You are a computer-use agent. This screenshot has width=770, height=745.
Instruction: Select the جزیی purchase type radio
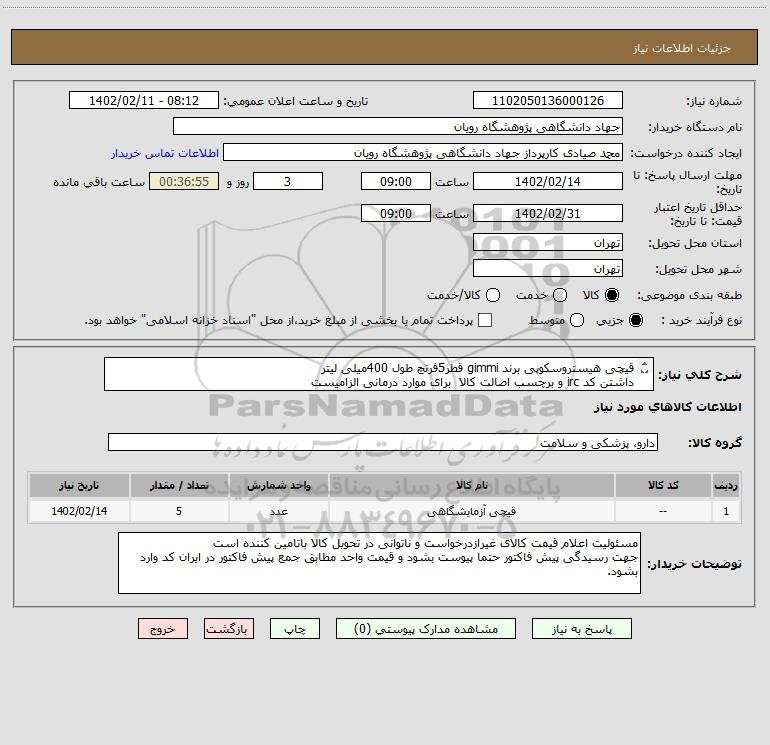(x=636, y=320)
